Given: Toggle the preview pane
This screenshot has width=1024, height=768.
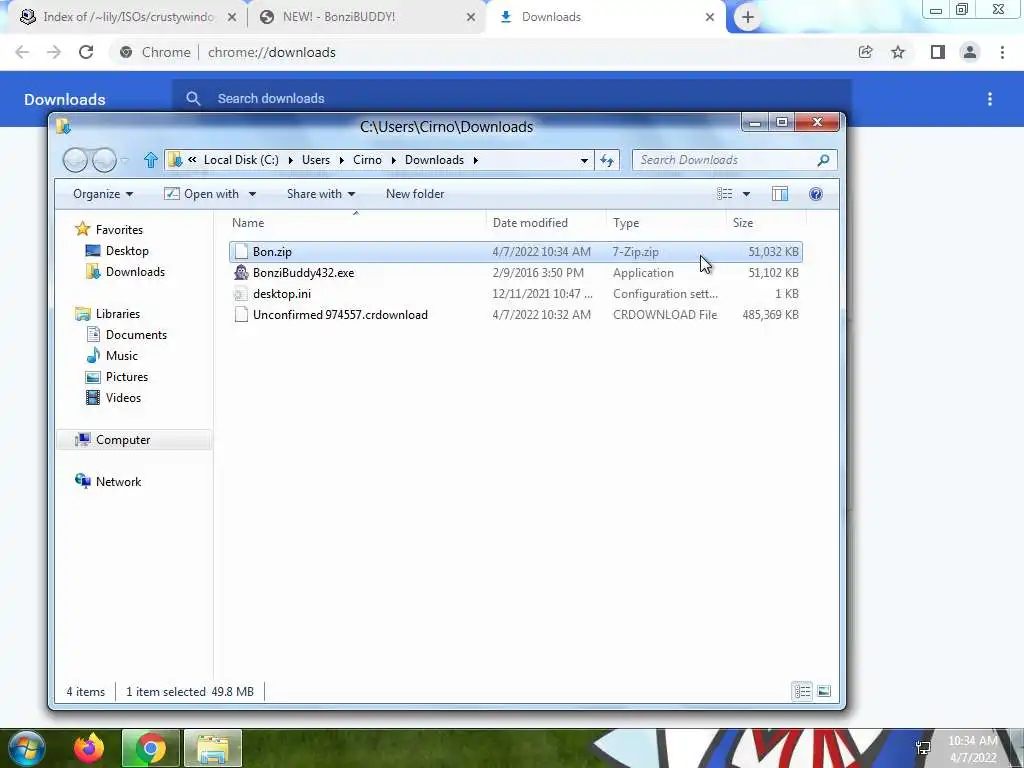Looking at the screenshot, I should 780,194.
